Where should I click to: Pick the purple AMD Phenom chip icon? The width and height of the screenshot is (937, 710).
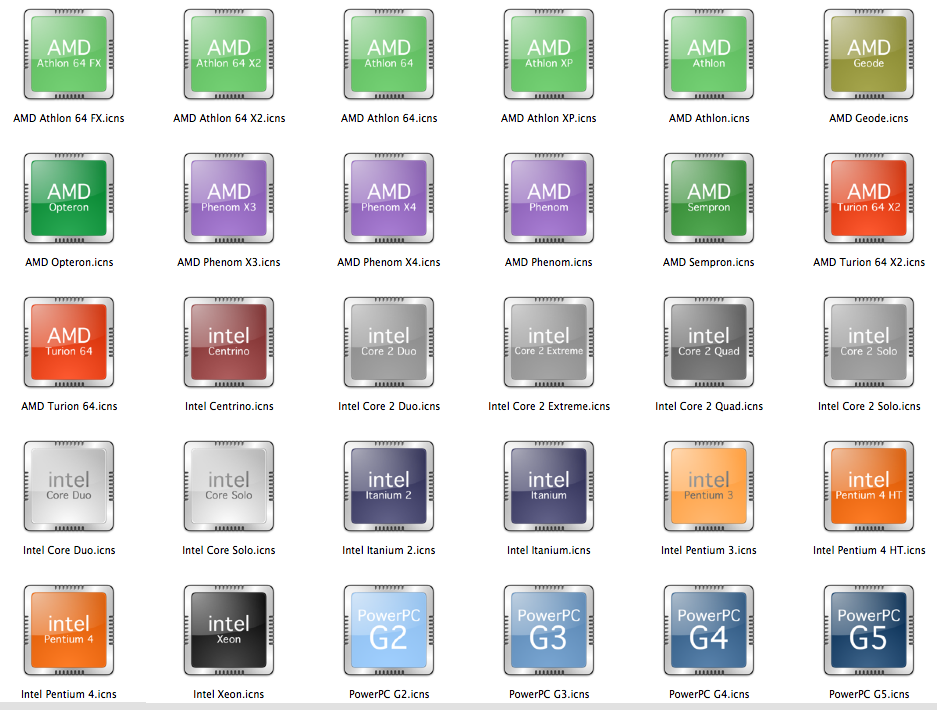pos(549,198)
